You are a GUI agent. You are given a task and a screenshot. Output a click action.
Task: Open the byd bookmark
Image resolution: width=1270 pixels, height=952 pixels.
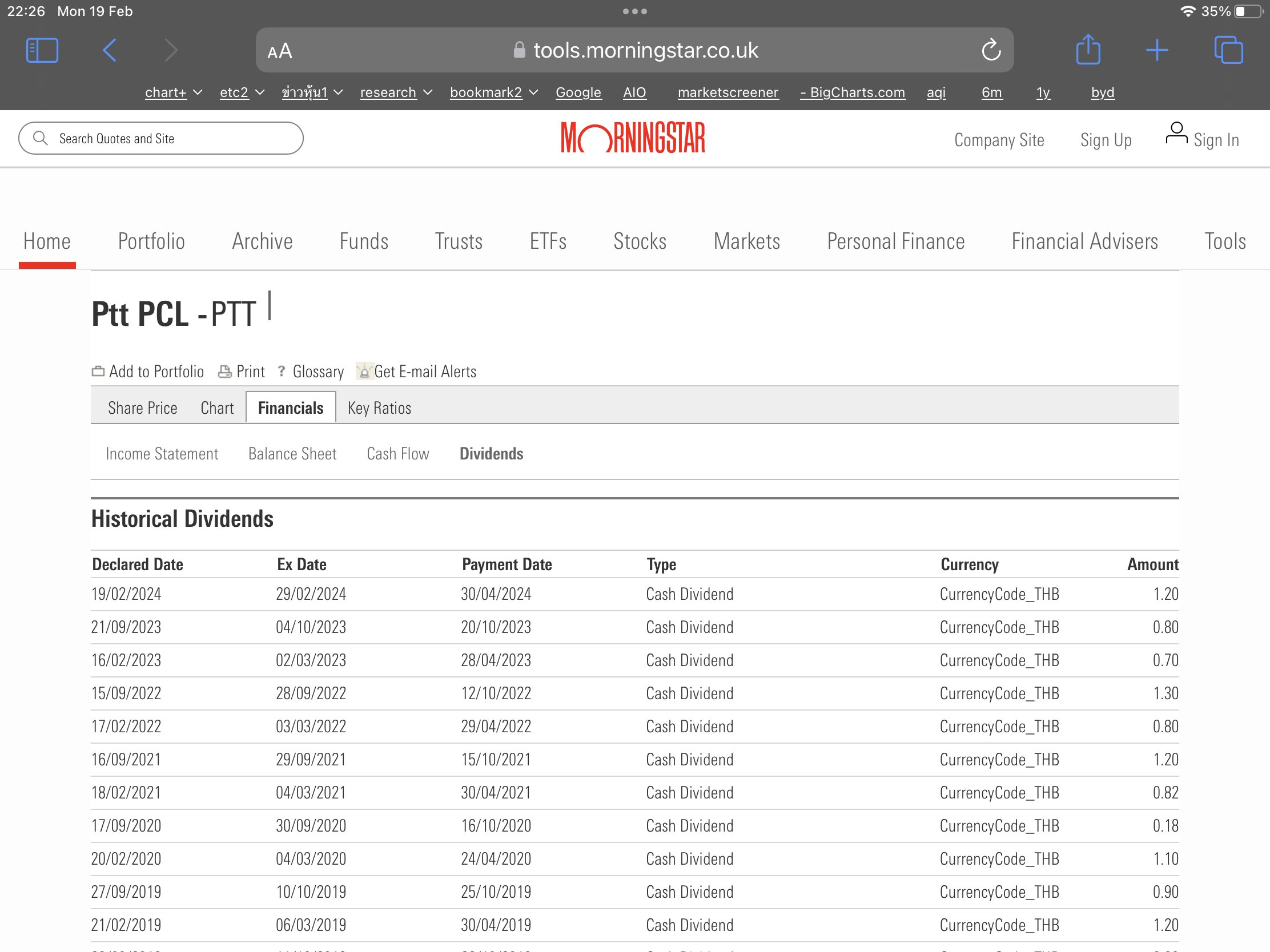(1102, 92)
